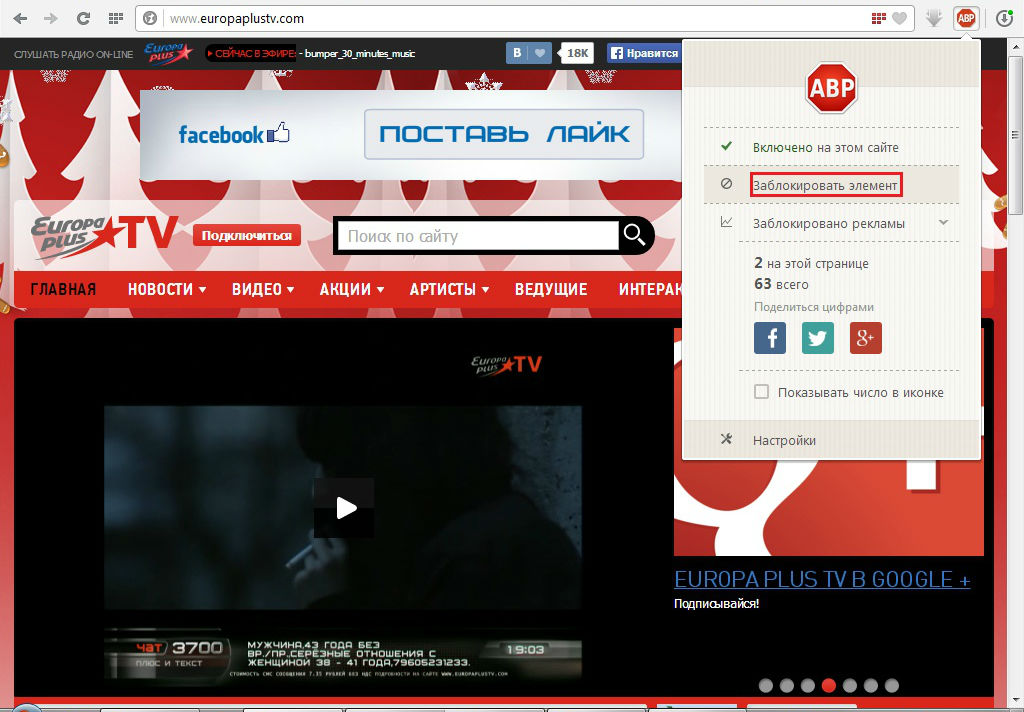Expand the НОВОСТИ dropdown menu

(x=166, y=289)
